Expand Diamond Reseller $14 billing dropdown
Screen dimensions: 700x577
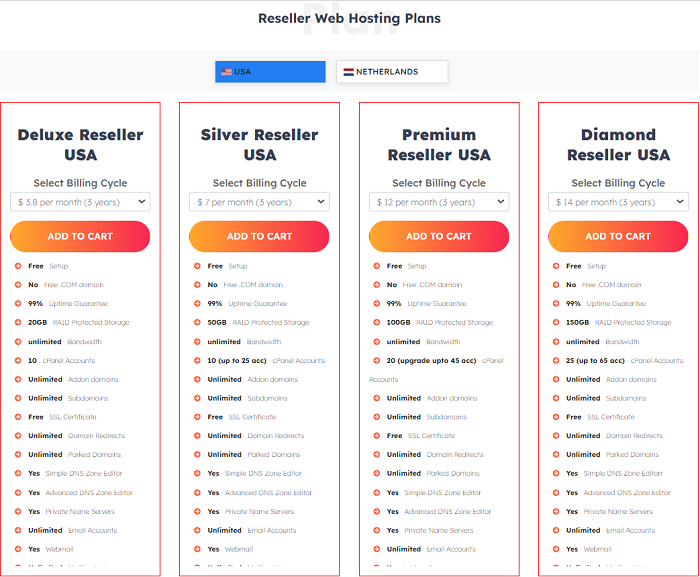618,202
